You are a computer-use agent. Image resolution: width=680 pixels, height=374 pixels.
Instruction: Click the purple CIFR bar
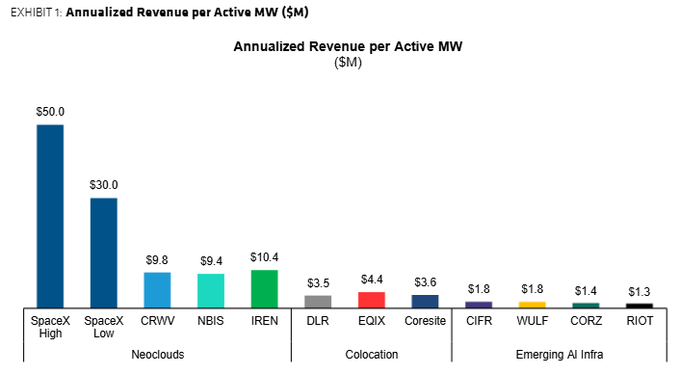pos(479,305)
